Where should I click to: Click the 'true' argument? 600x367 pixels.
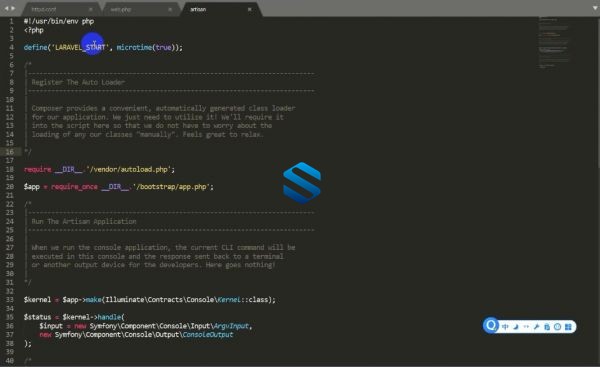click(163, 47)
